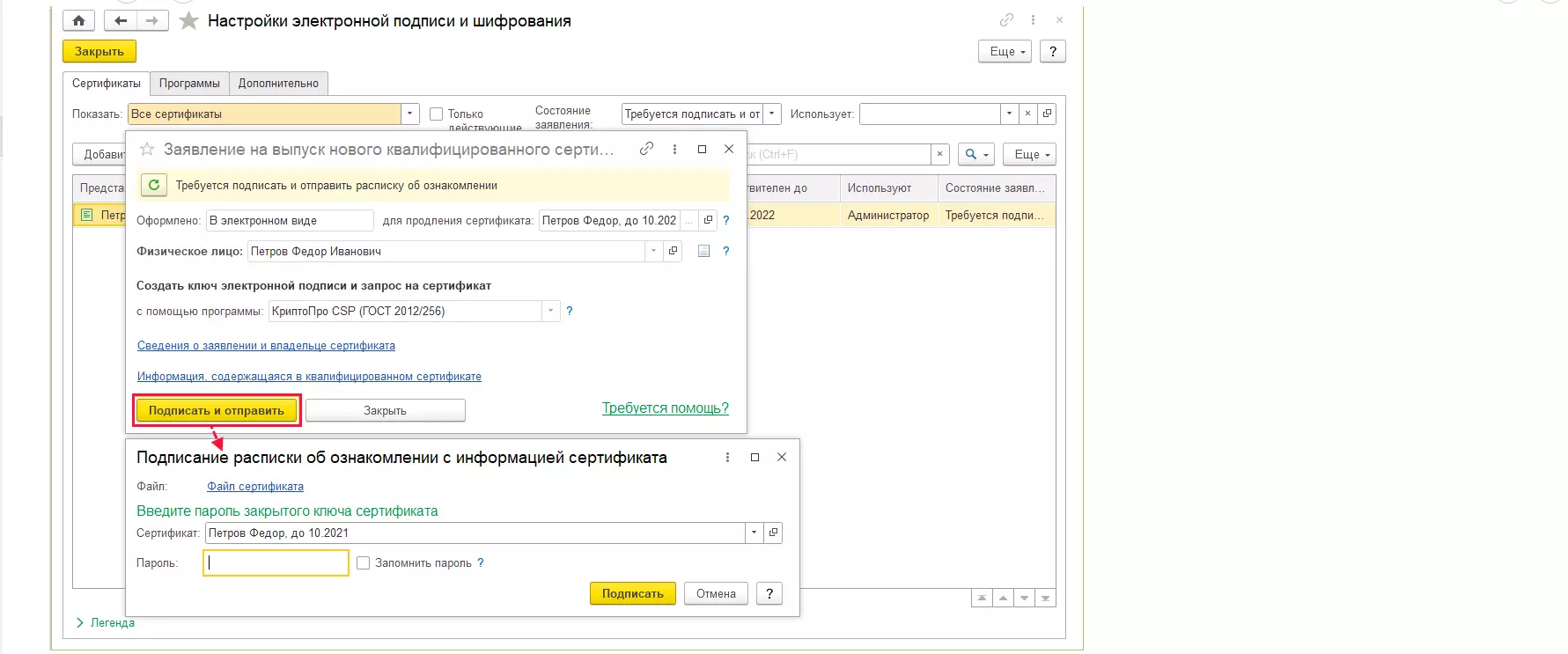Open Сведения о заявлении и владельце сертификата
This screenshot has height=654, width=1568.
[266, 345]
